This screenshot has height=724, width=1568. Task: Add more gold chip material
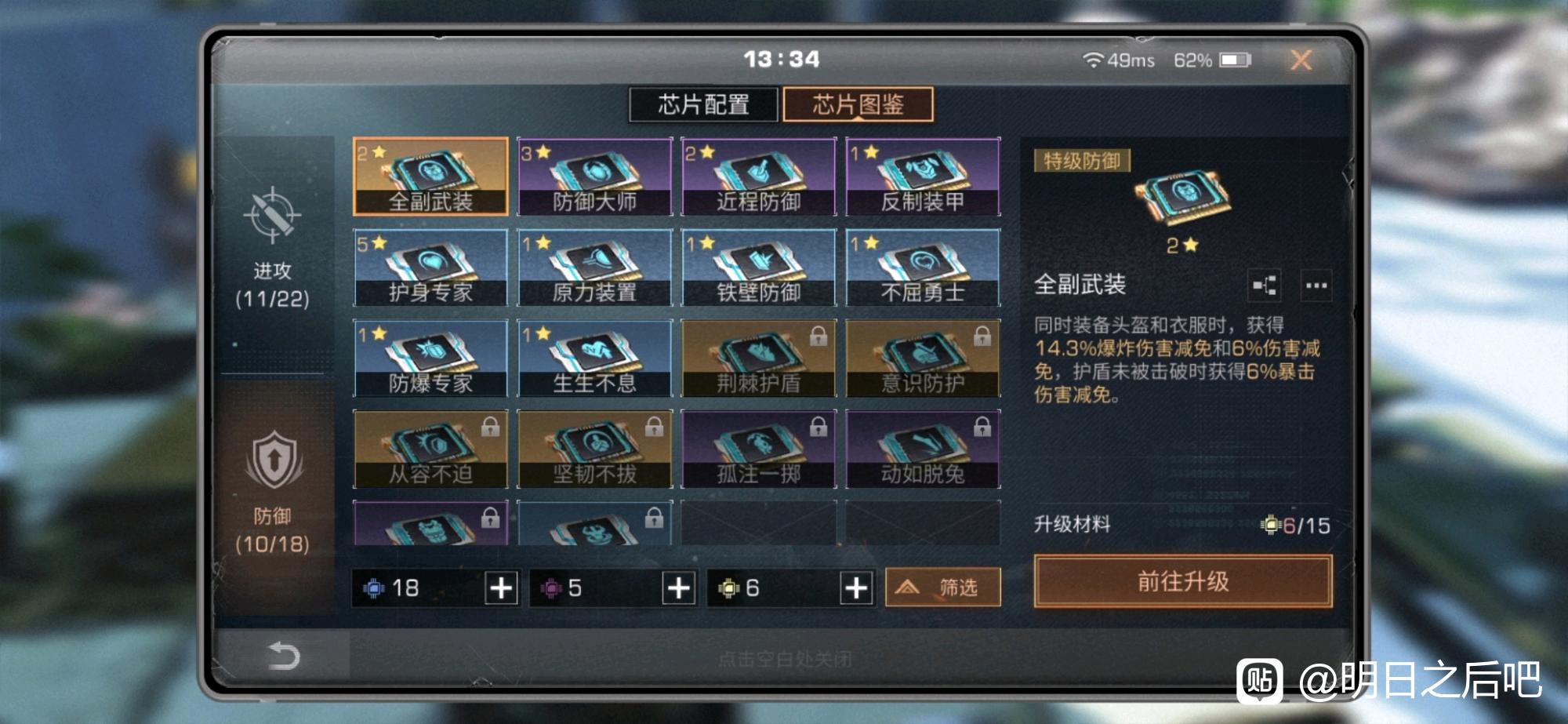point(856,588)
